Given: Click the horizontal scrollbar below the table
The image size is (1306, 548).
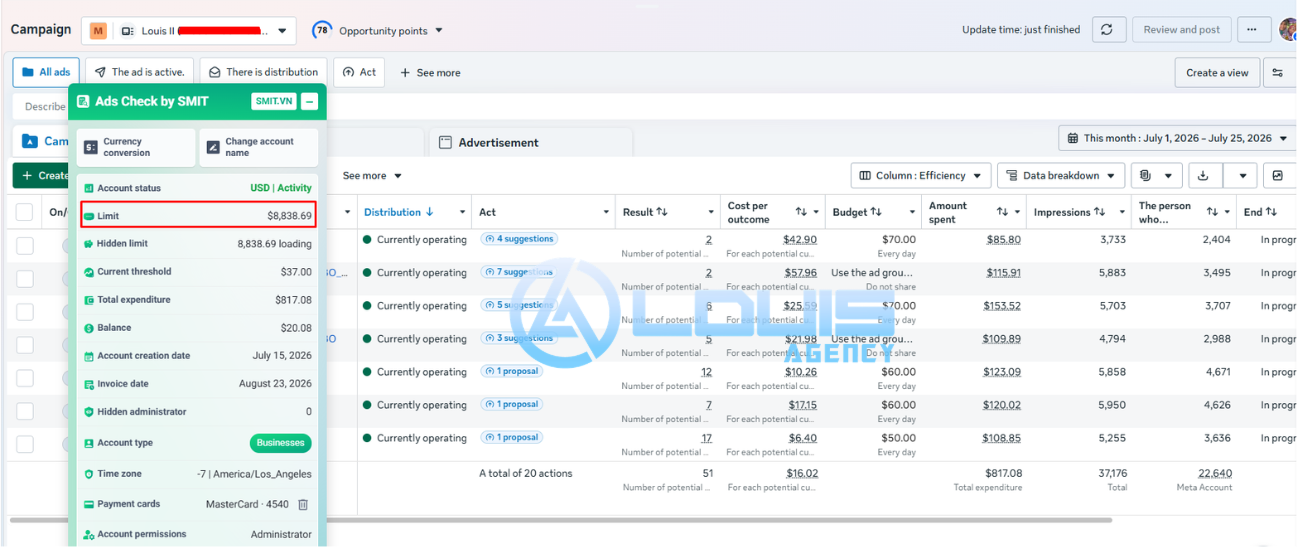Looking at the screenshot, I should pos(560,520).
